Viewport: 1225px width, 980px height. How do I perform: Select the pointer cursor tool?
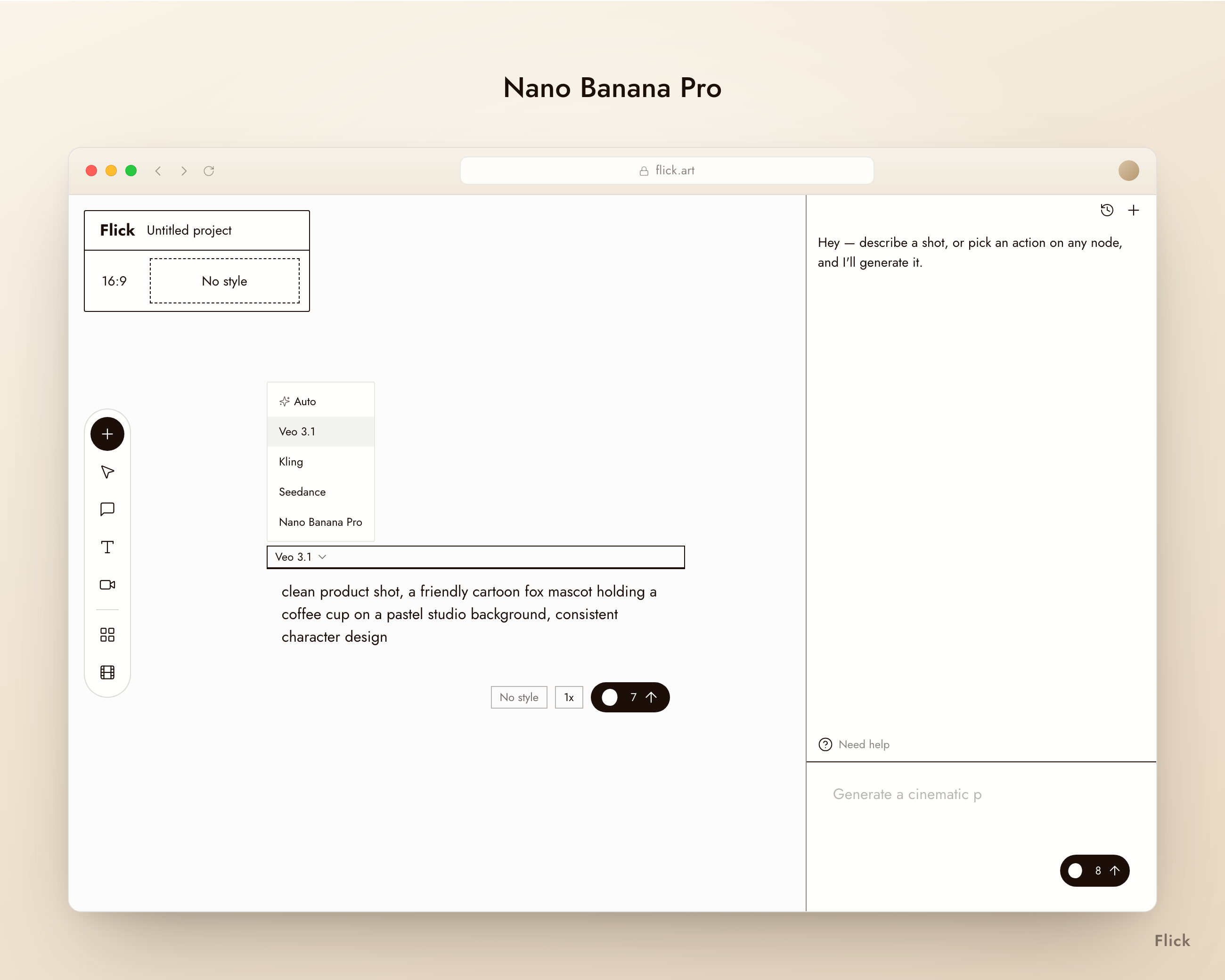click(107, 472)
